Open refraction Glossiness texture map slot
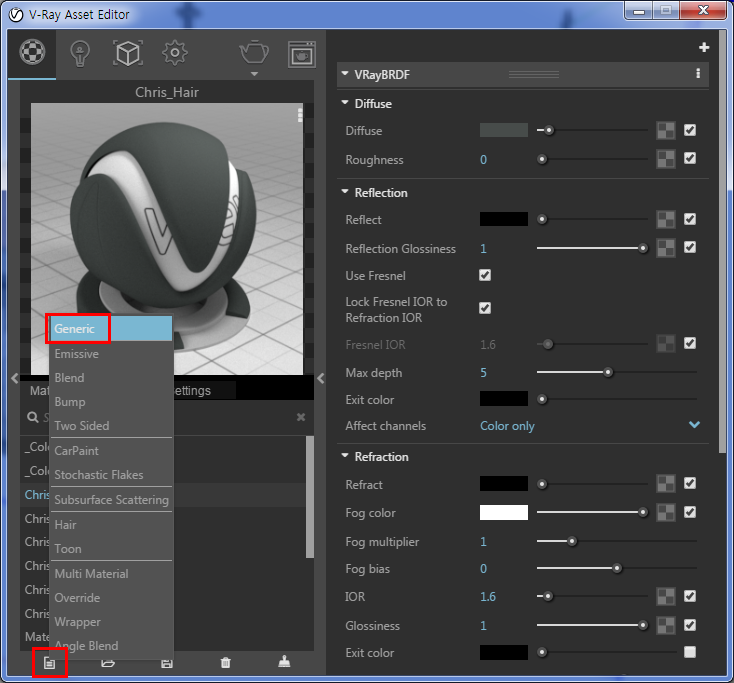734x683 pixels. [666, 625]
